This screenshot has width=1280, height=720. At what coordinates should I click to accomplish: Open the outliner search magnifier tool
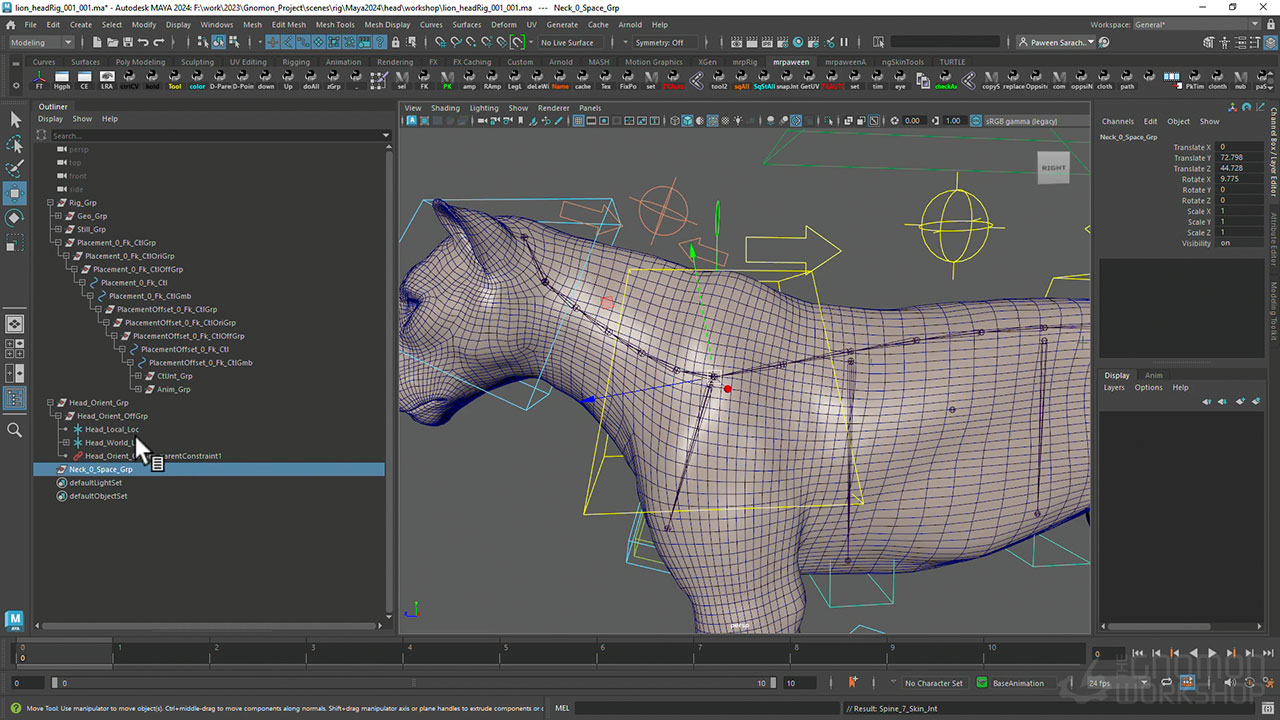(x=15, y=430)
